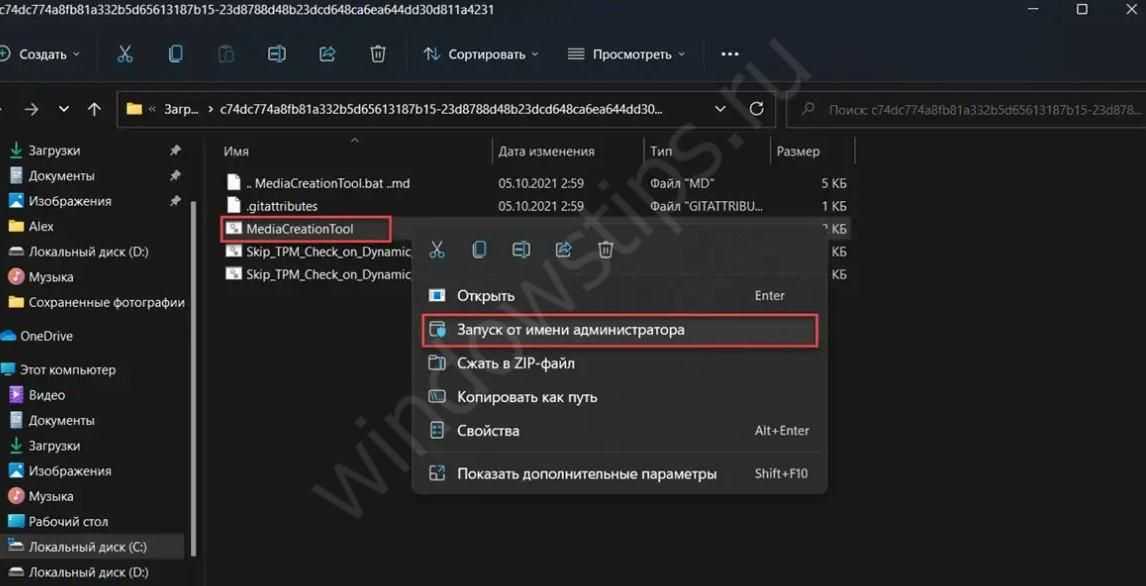Open the Просмотреть view dropdown
Viewport: 1146px width, 586px height.
[x=626, y=54]
